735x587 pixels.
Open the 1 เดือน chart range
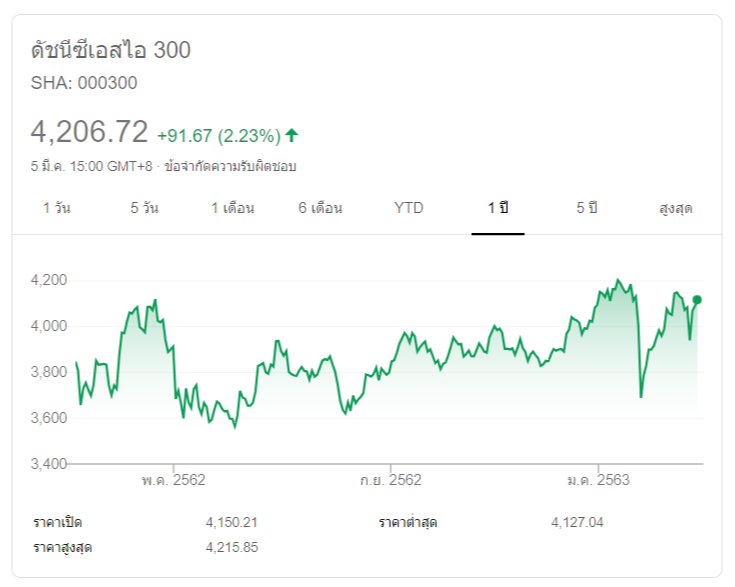click(x=232, y=208)
